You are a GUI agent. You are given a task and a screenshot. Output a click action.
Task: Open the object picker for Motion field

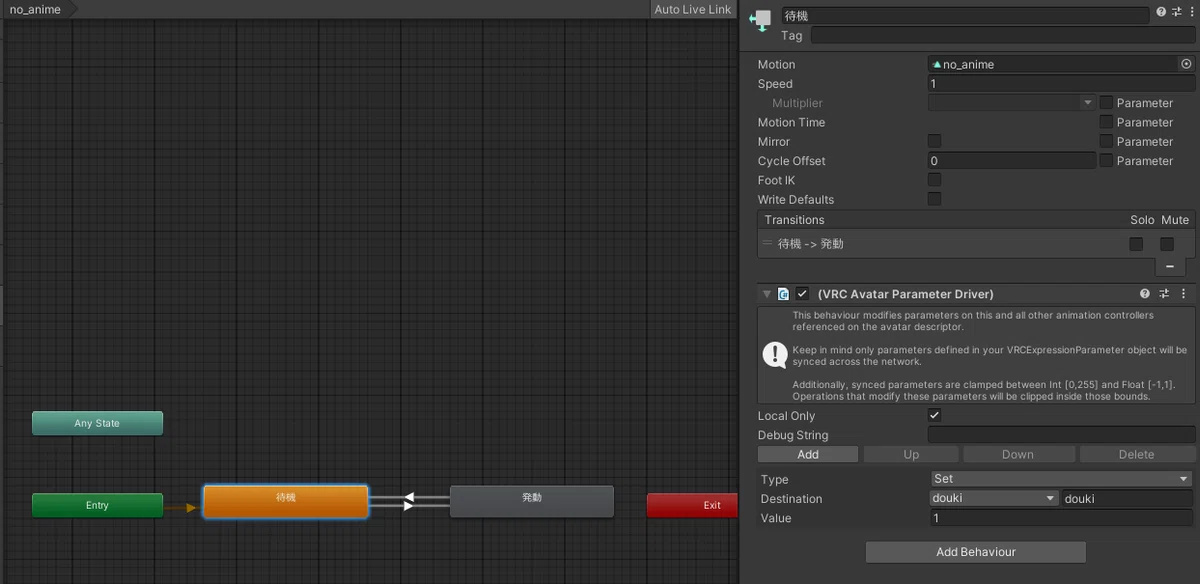click(x=1186, y=64)
